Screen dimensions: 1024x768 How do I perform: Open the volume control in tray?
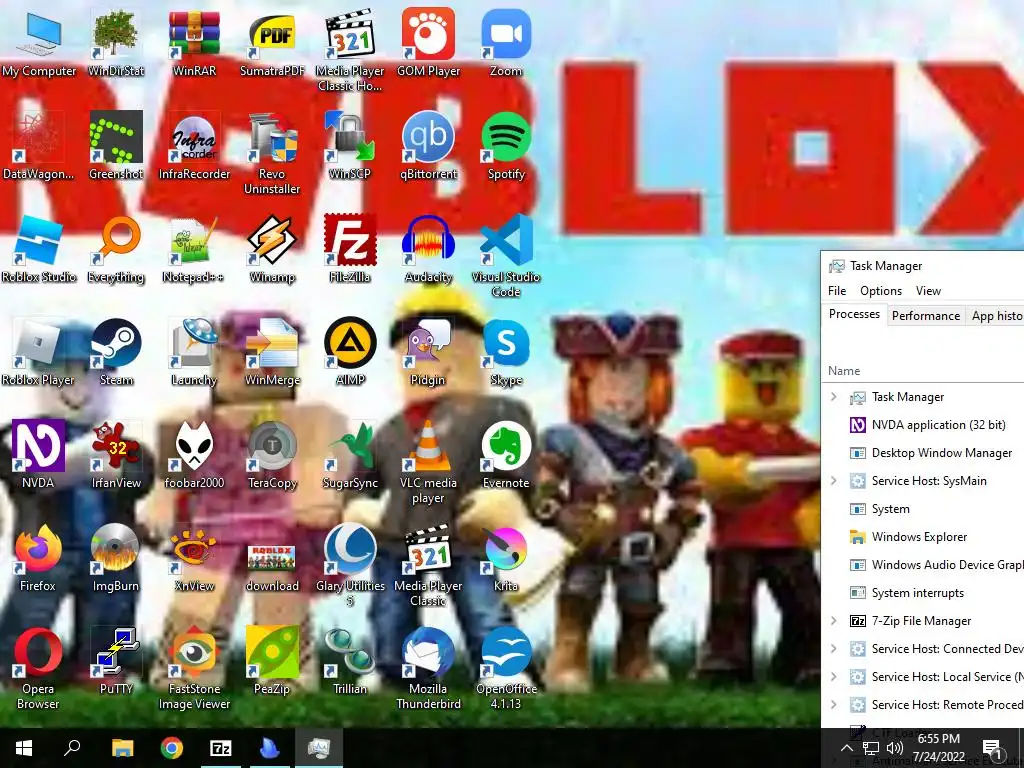895,748
